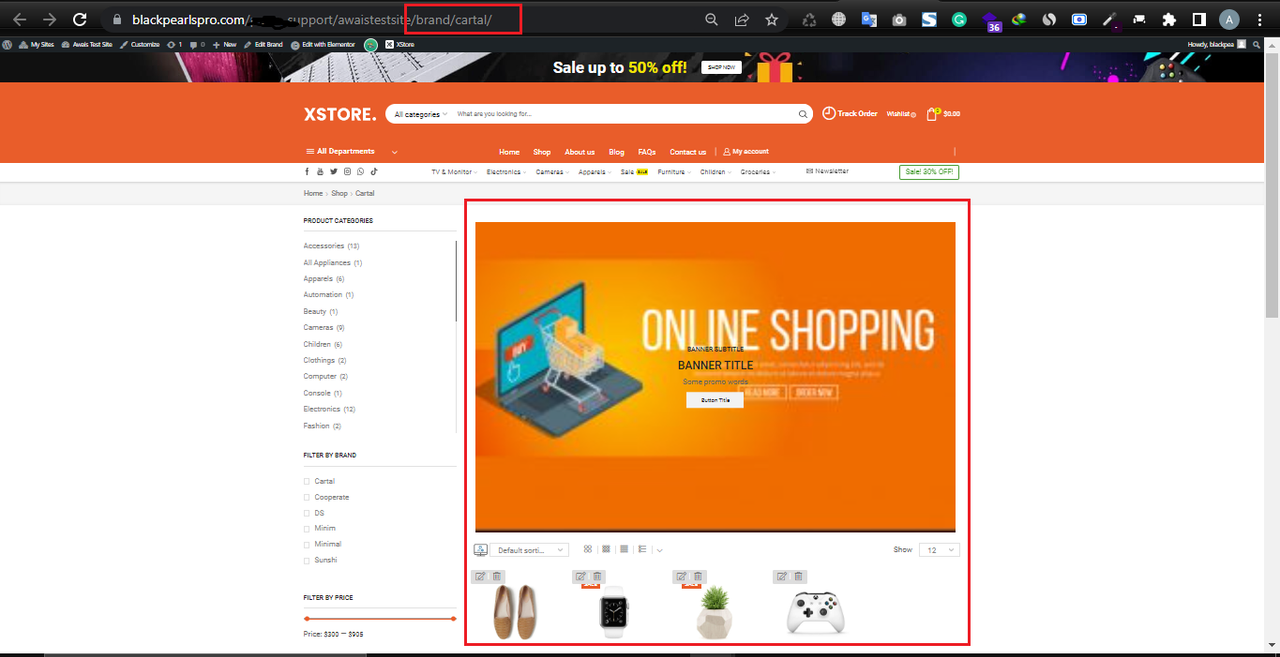
Task: Bookmark this page with the star icon
Action: (x=771, y=19)
